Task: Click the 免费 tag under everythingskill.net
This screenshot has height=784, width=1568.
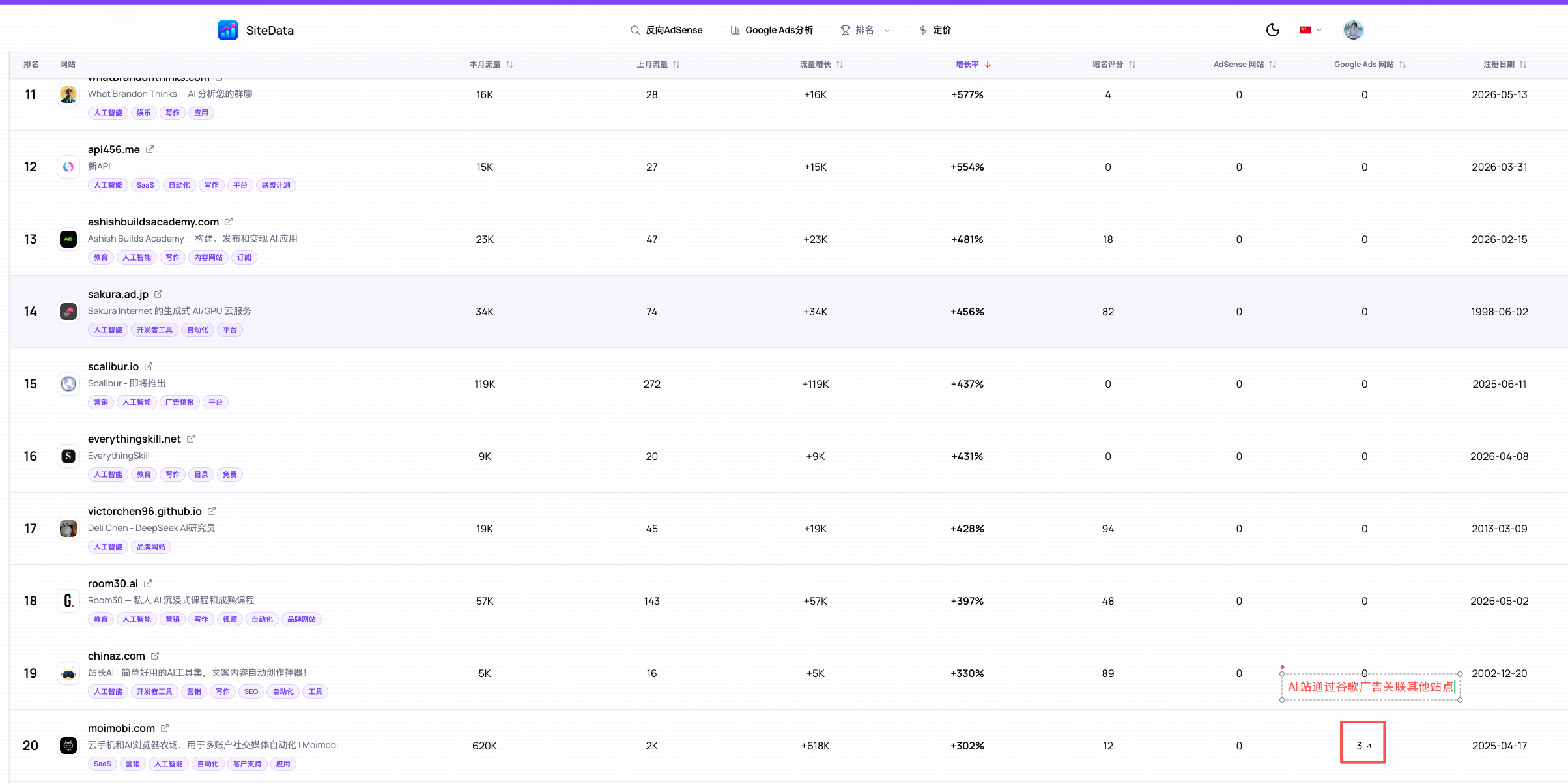Action: pos(230,474)
